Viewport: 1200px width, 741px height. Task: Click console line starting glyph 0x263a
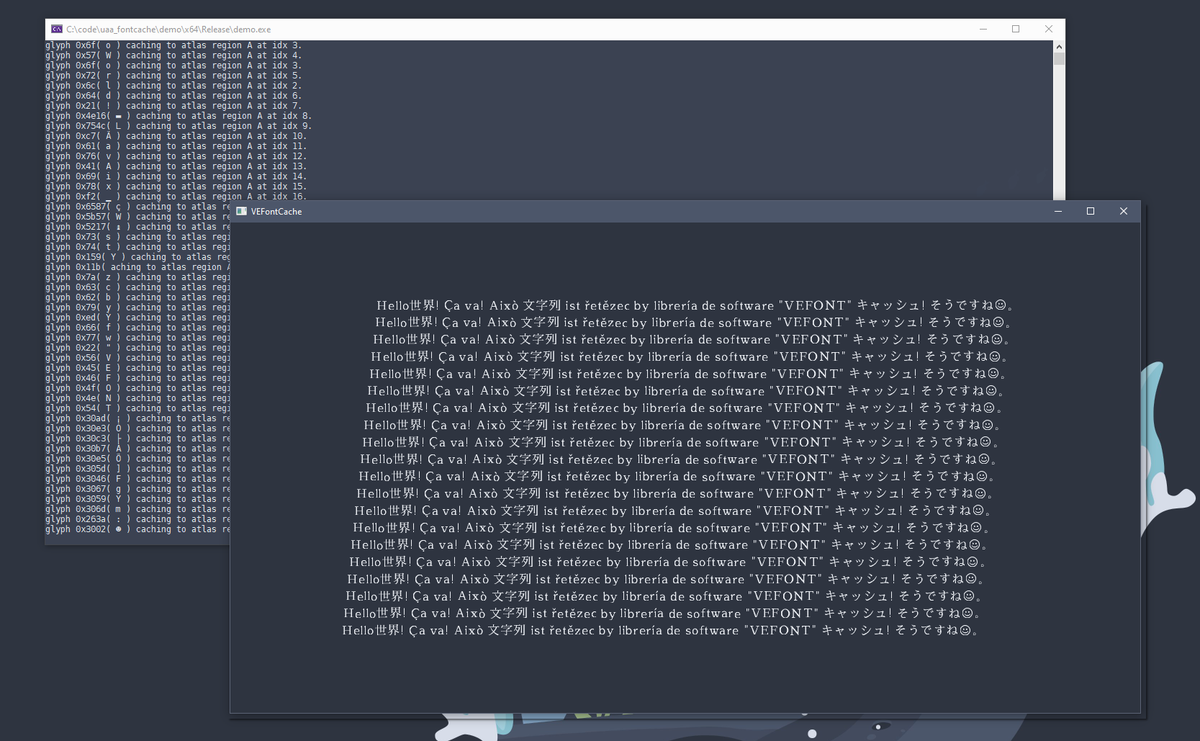(138, 519)
